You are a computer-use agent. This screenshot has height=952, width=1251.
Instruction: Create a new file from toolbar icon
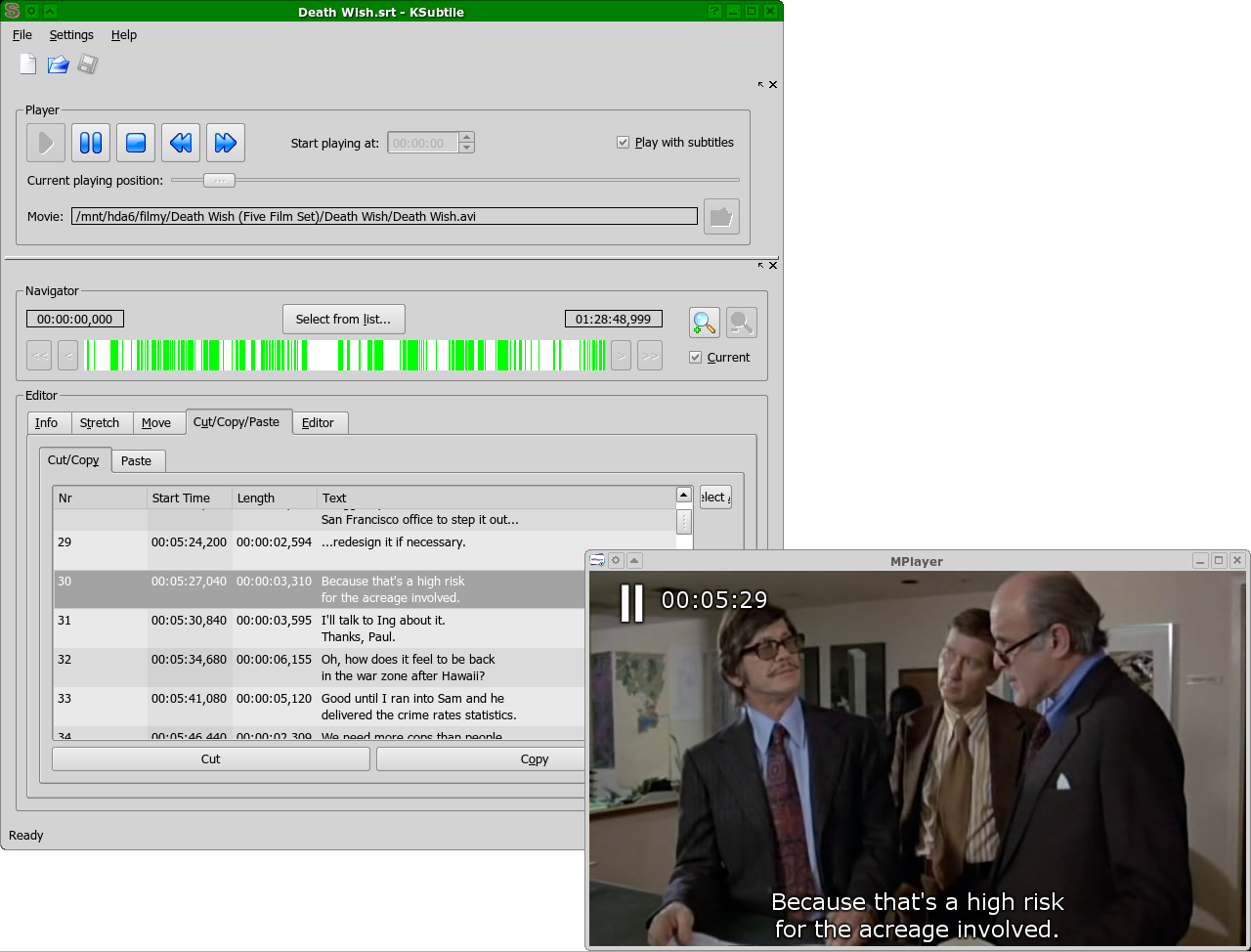tap(28, 65)
